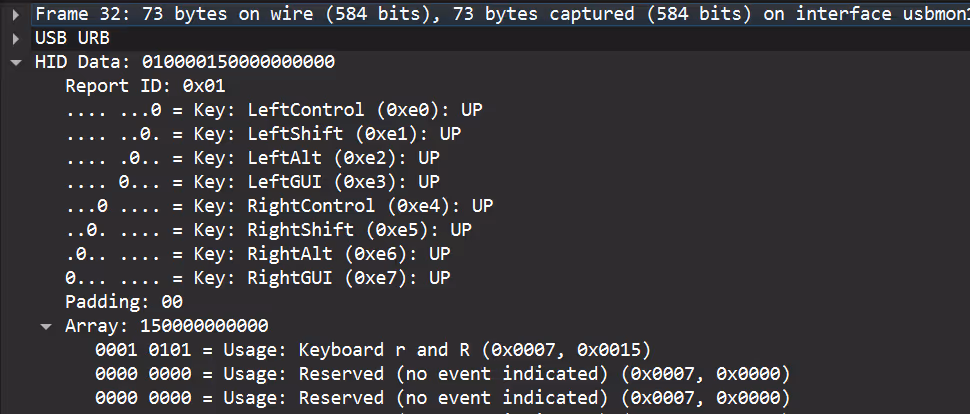Viewport: 970px width, 414px height.
Task: Select the RightControl (0xe4) key row
Action: (279, 205)
